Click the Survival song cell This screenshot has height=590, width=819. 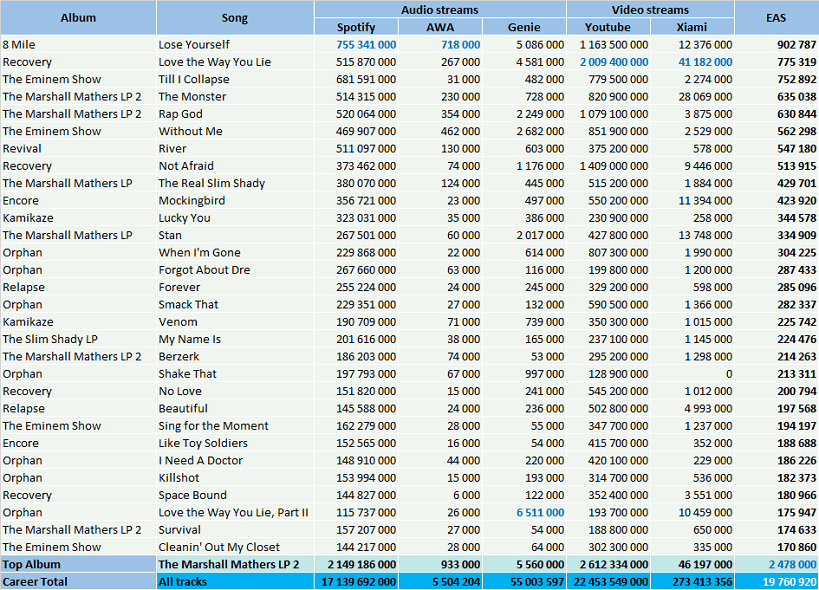pos(235,529)
